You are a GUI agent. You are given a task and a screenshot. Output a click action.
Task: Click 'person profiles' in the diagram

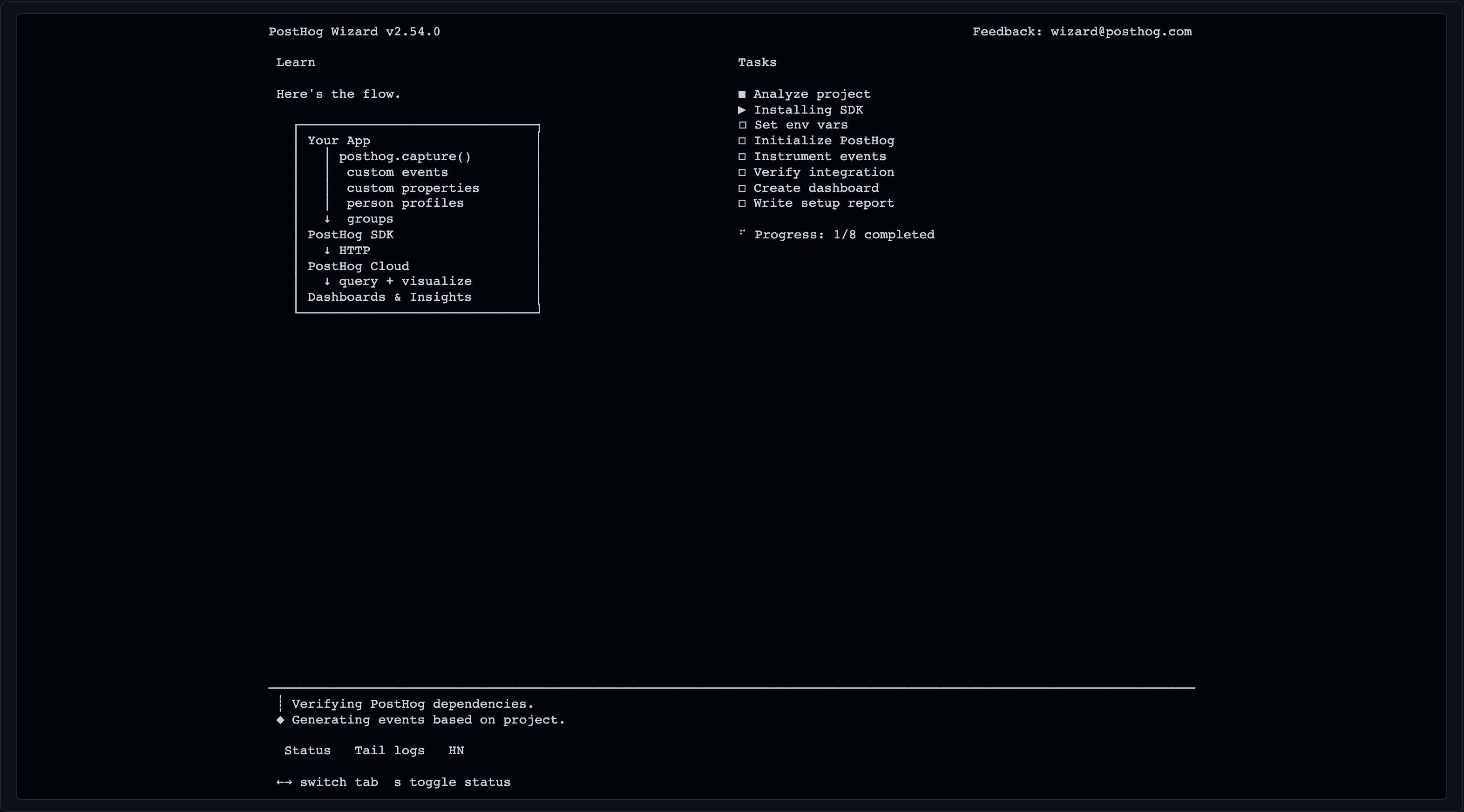[405, 203]
